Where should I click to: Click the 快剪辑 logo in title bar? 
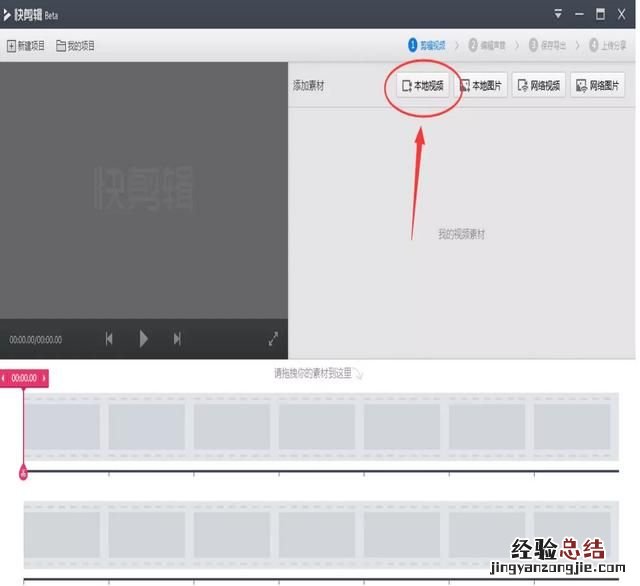pos(30,15)
